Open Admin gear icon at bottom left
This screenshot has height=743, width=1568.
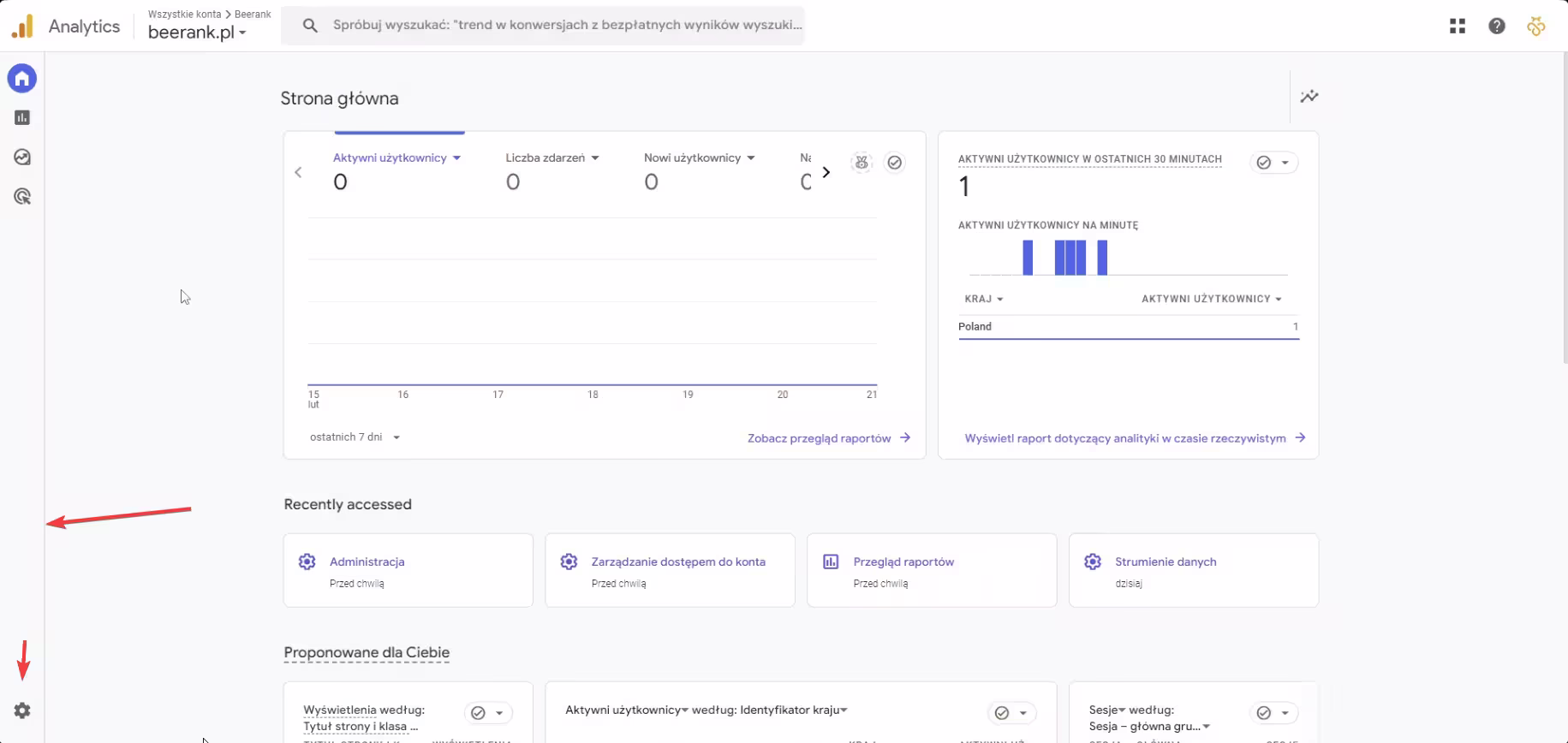[x=22, y=710]
